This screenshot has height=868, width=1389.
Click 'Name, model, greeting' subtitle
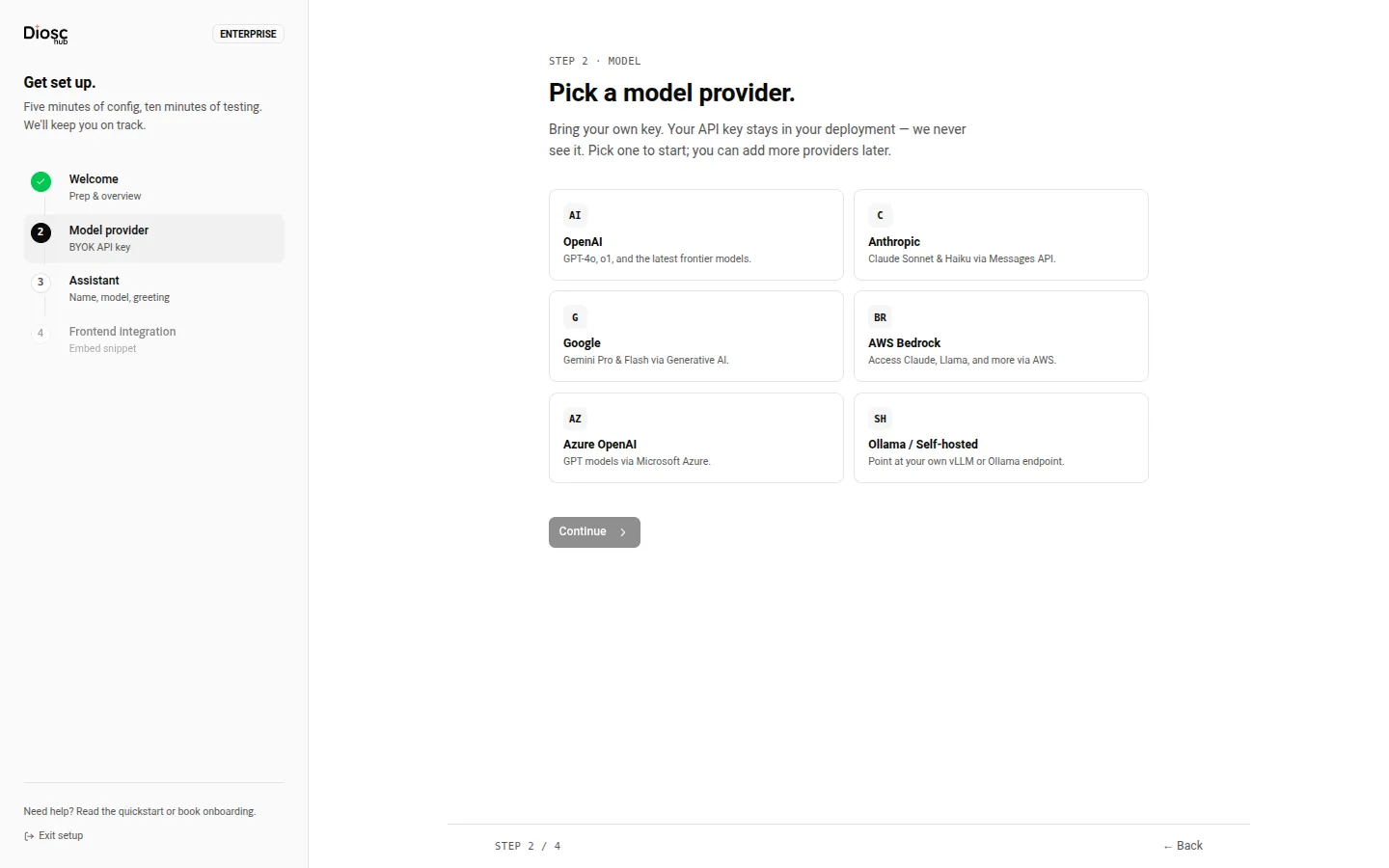coord(120,297)
